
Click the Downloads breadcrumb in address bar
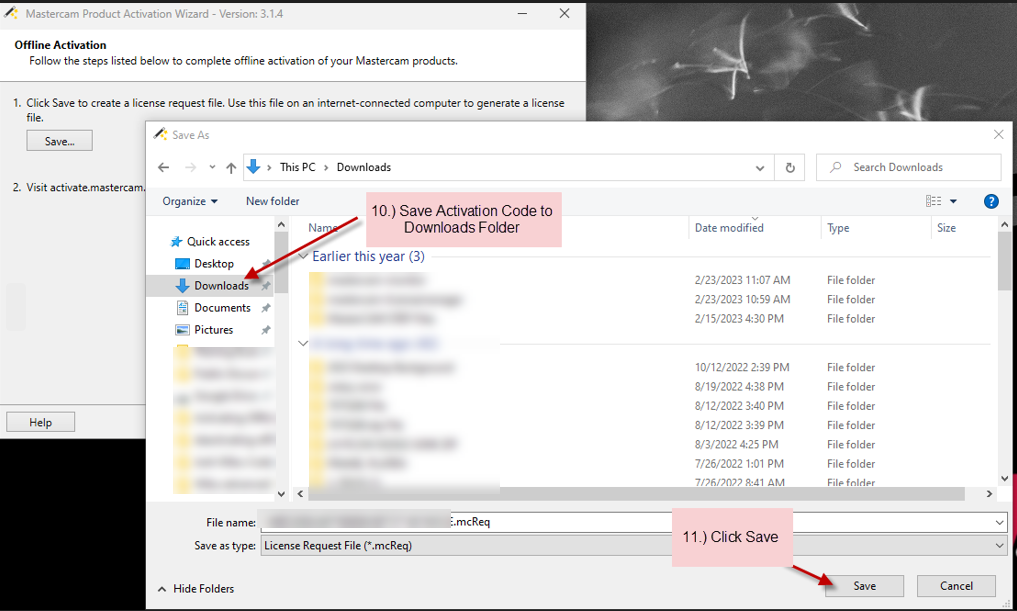coord(364,167)
